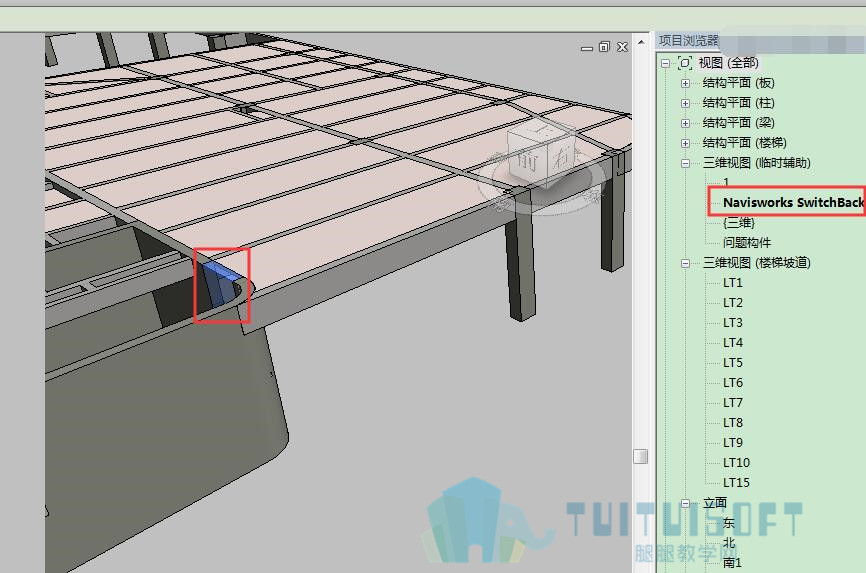The image size is (866, 573).
Task: Open the LT1 view
Action: [733, 283]
